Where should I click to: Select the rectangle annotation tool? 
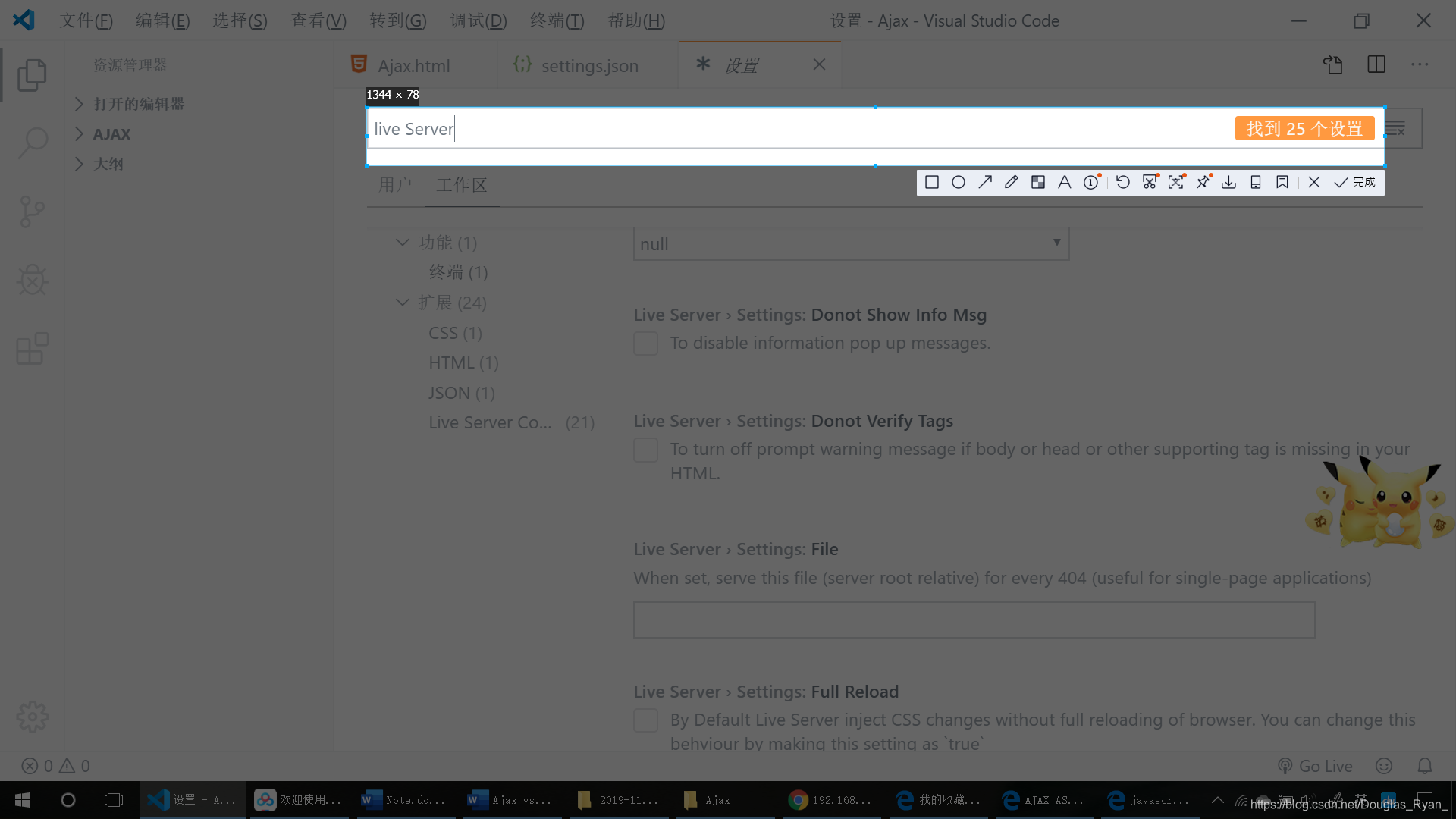click(932, 182)
